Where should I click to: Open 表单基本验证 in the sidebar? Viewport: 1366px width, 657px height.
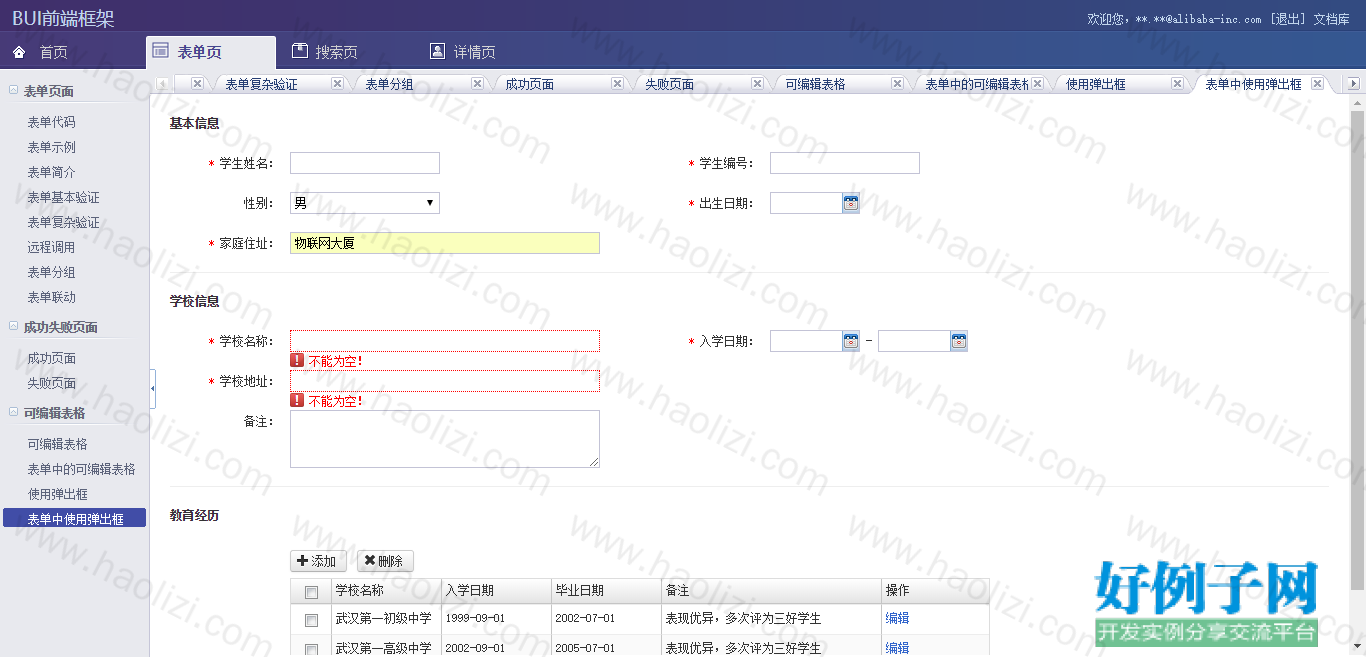point(63,197)
